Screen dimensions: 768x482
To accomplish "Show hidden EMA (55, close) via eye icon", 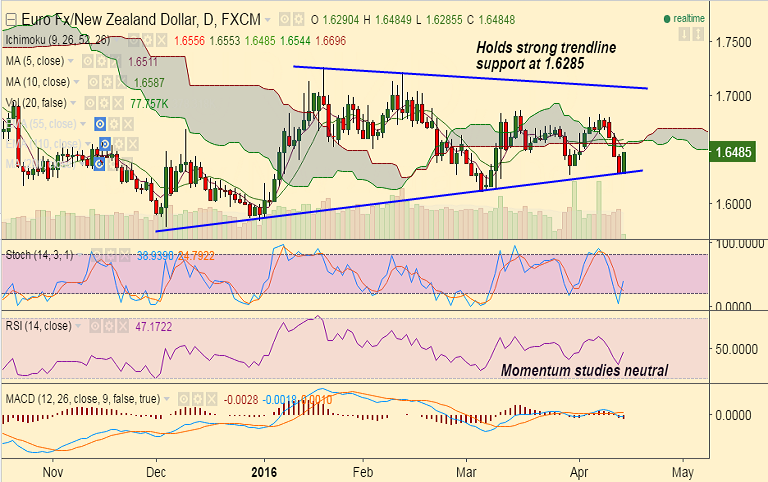I will [100, 124].
